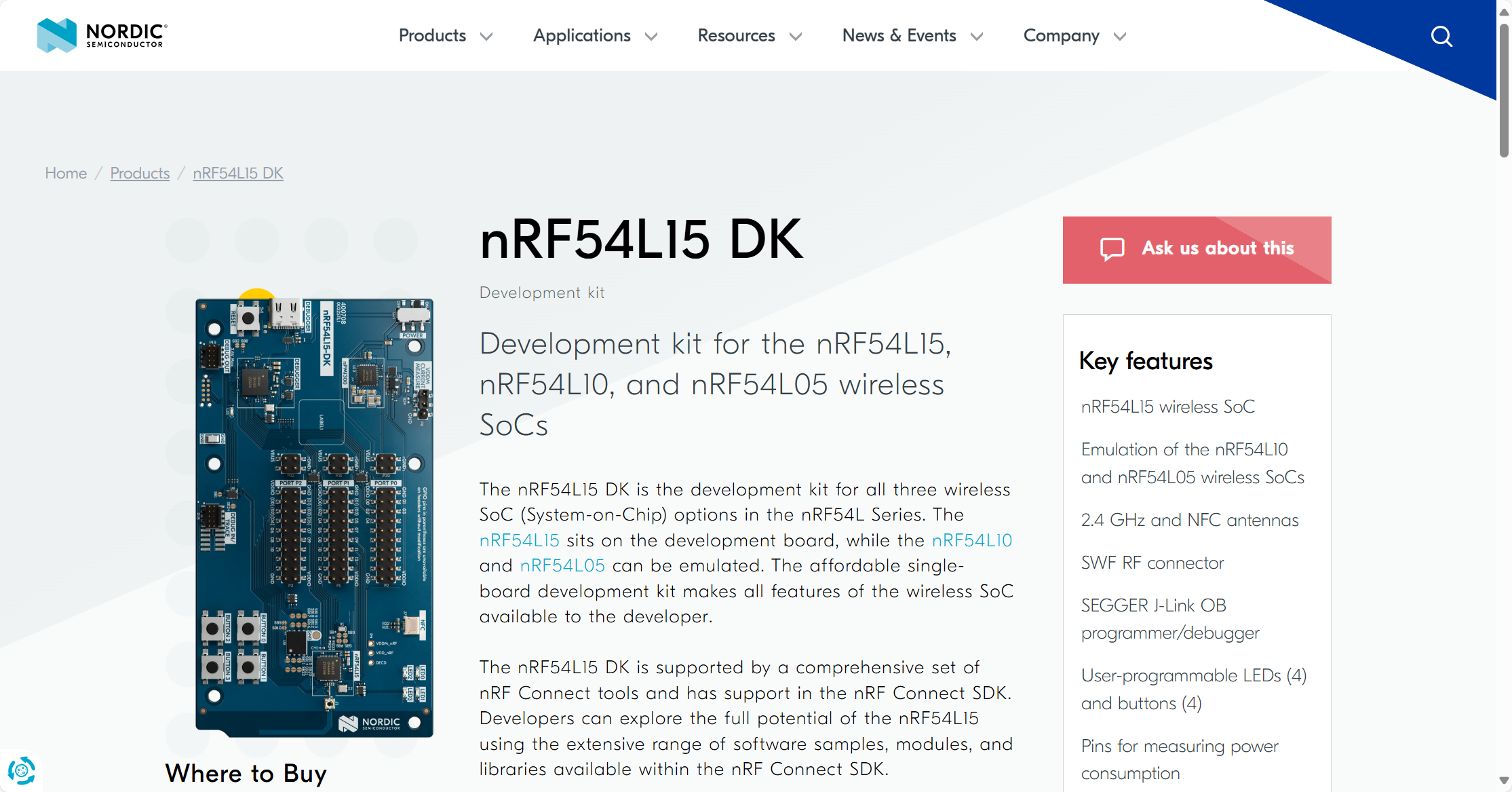Open the nRF54L10 product link
This screenshot has width=1512, height=792.
point(971,540)
